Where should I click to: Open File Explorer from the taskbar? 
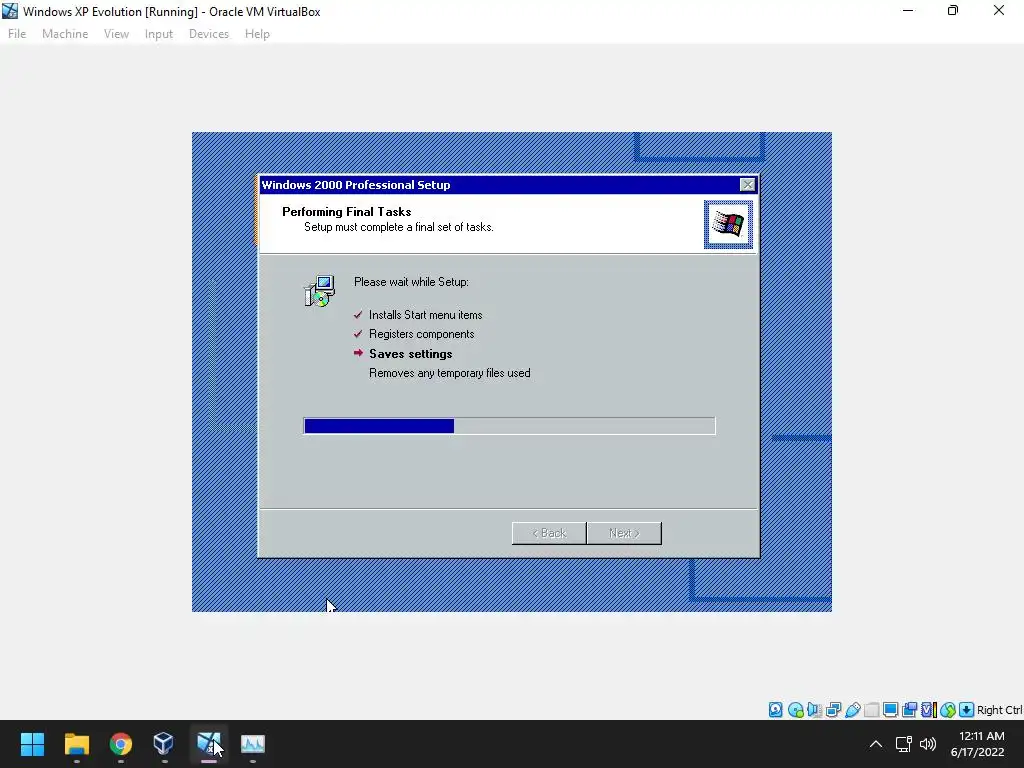point(76,744)
